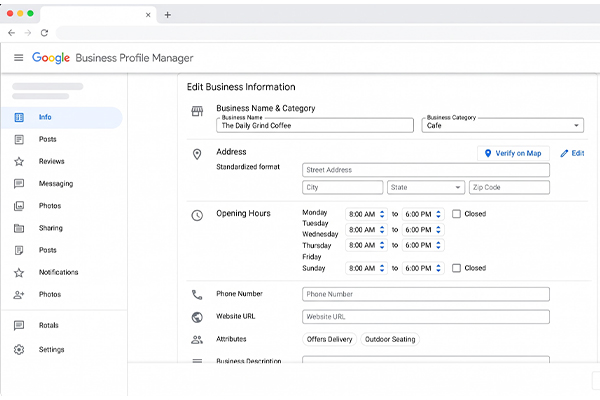The height and width of the screenshot is (400, 600).
Task: Click the Zip Code field
Action: pyautogui.click(x=509, y=188)
